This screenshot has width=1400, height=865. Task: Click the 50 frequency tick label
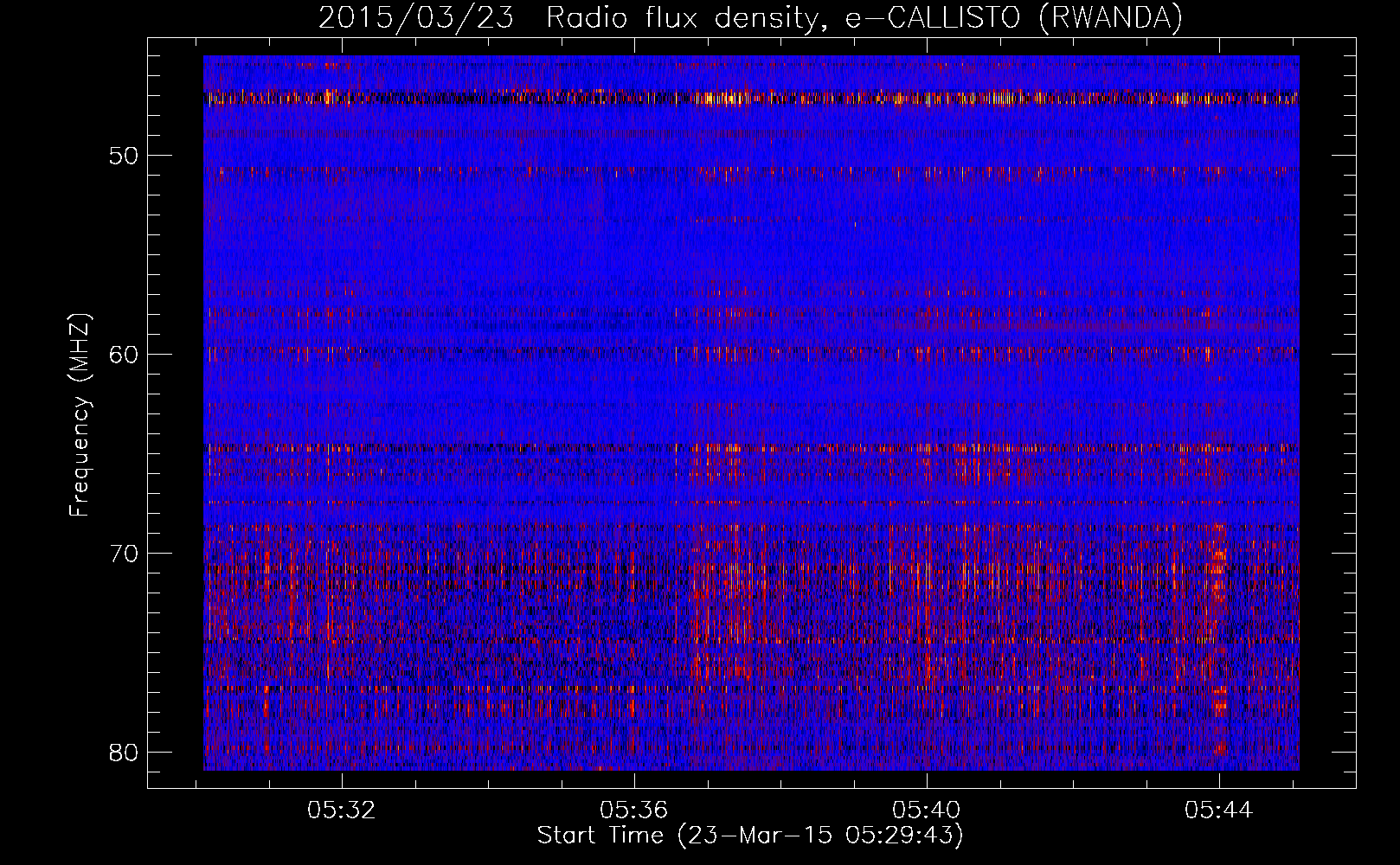click(x=125, y=156)
